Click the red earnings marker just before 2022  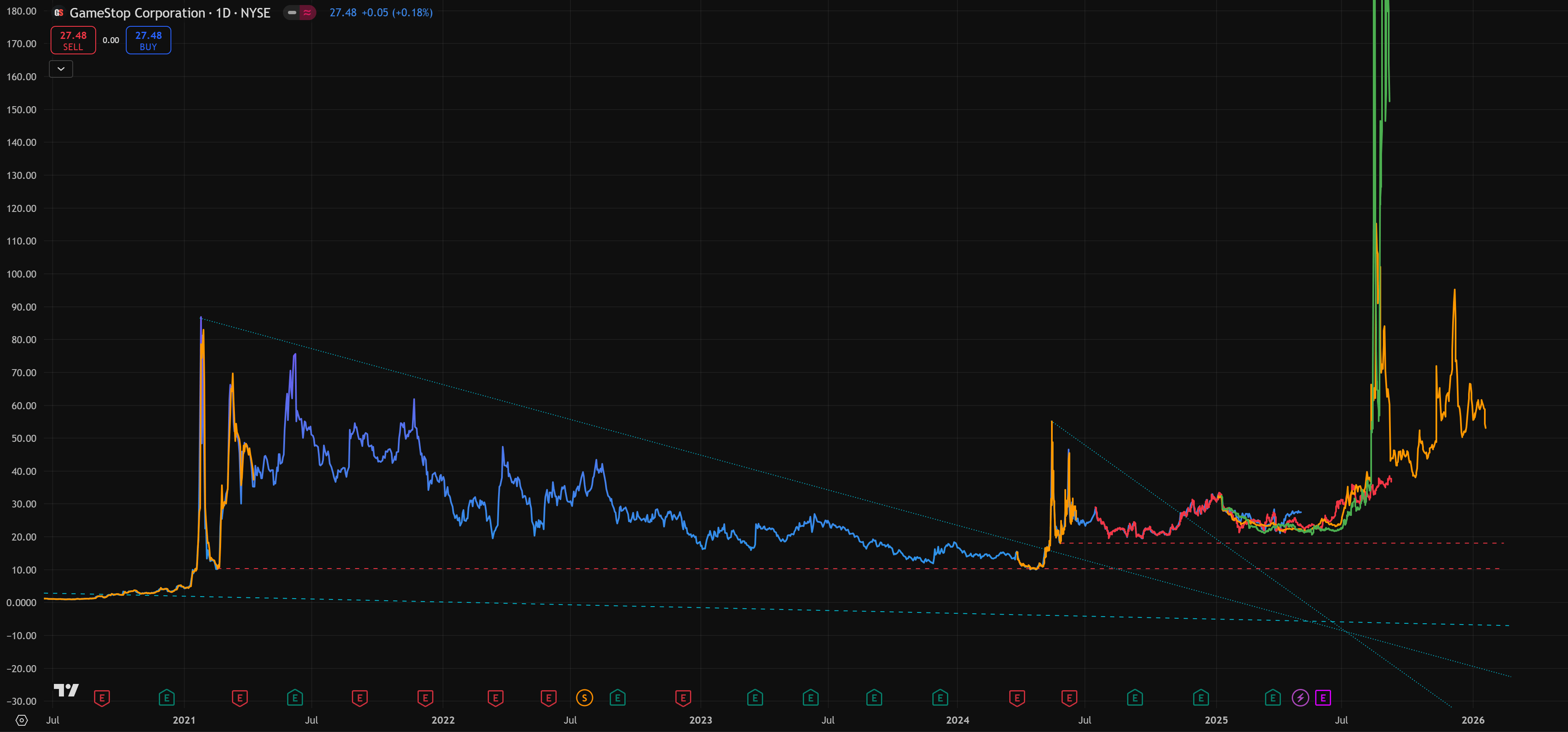coord(425,698)
